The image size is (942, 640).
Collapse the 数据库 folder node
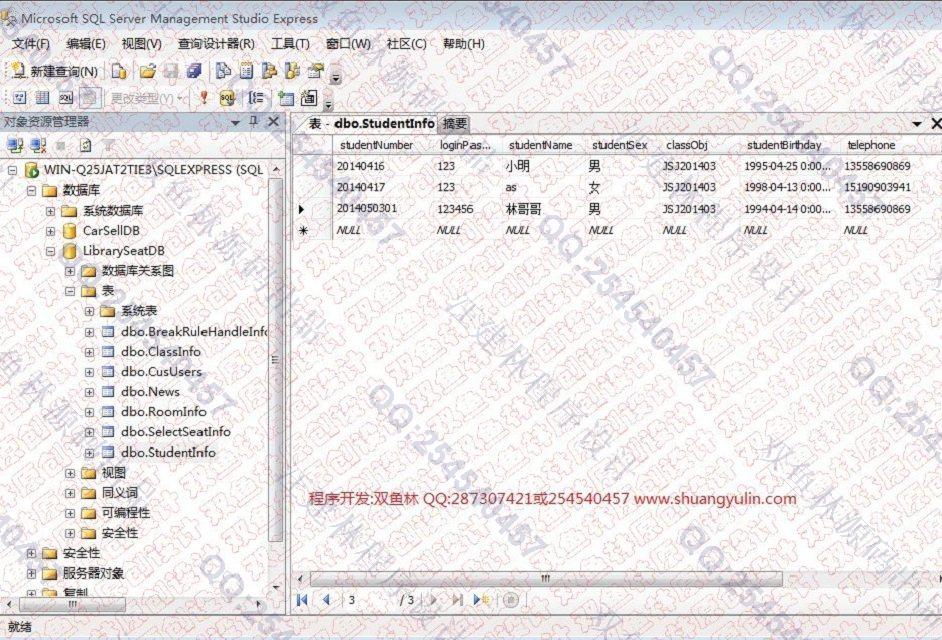point(31,190)
